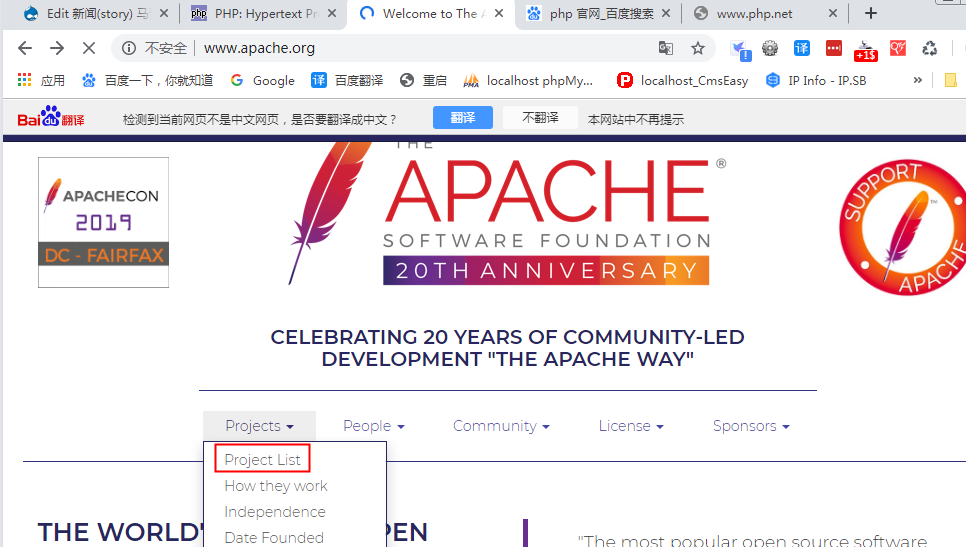966x547 pixels.
Task: Switch to Baidu PHP search tab
Action: [x=591, y=14]
